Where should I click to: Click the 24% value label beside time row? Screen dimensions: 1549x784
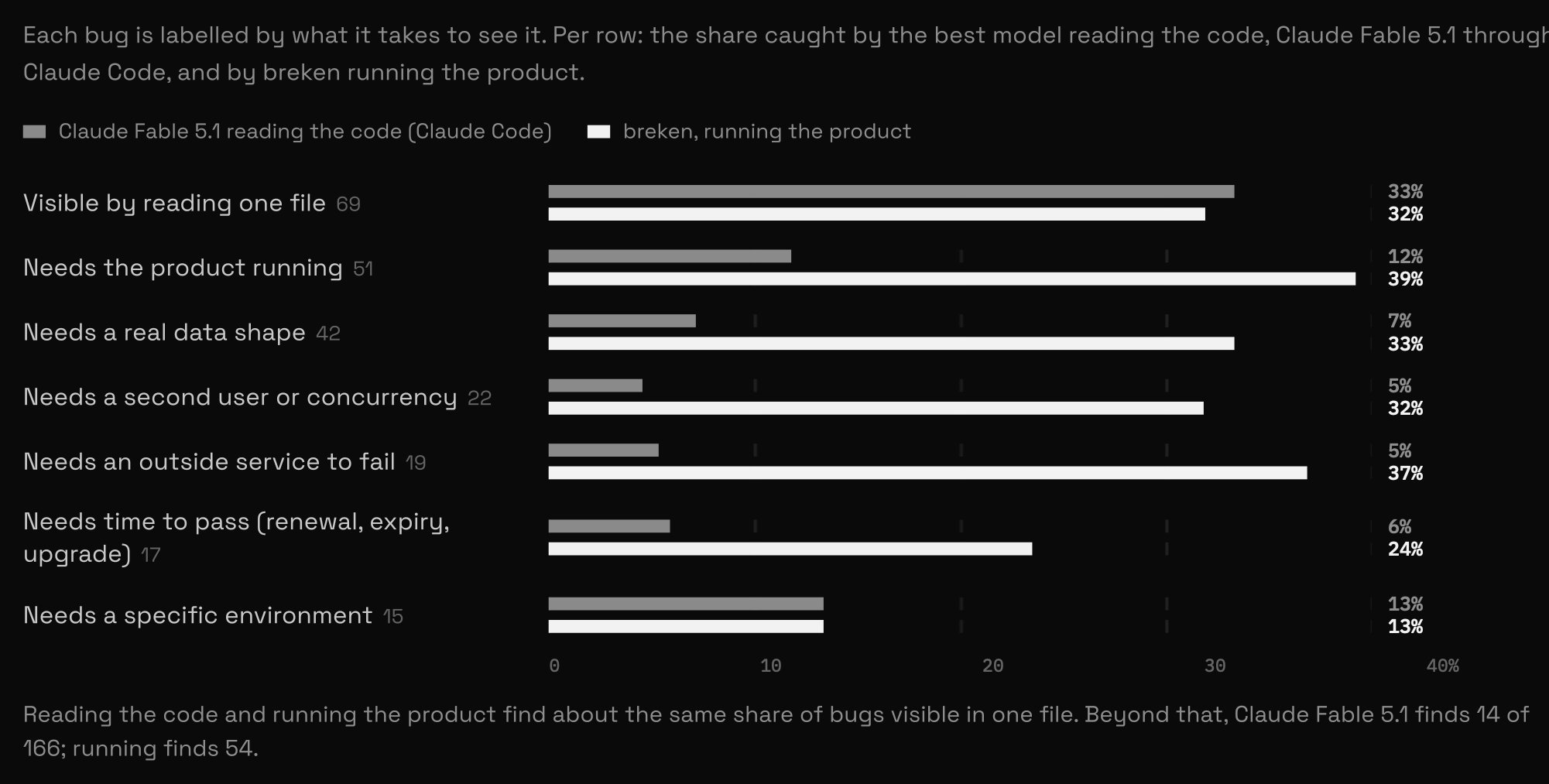[1405, 549]
